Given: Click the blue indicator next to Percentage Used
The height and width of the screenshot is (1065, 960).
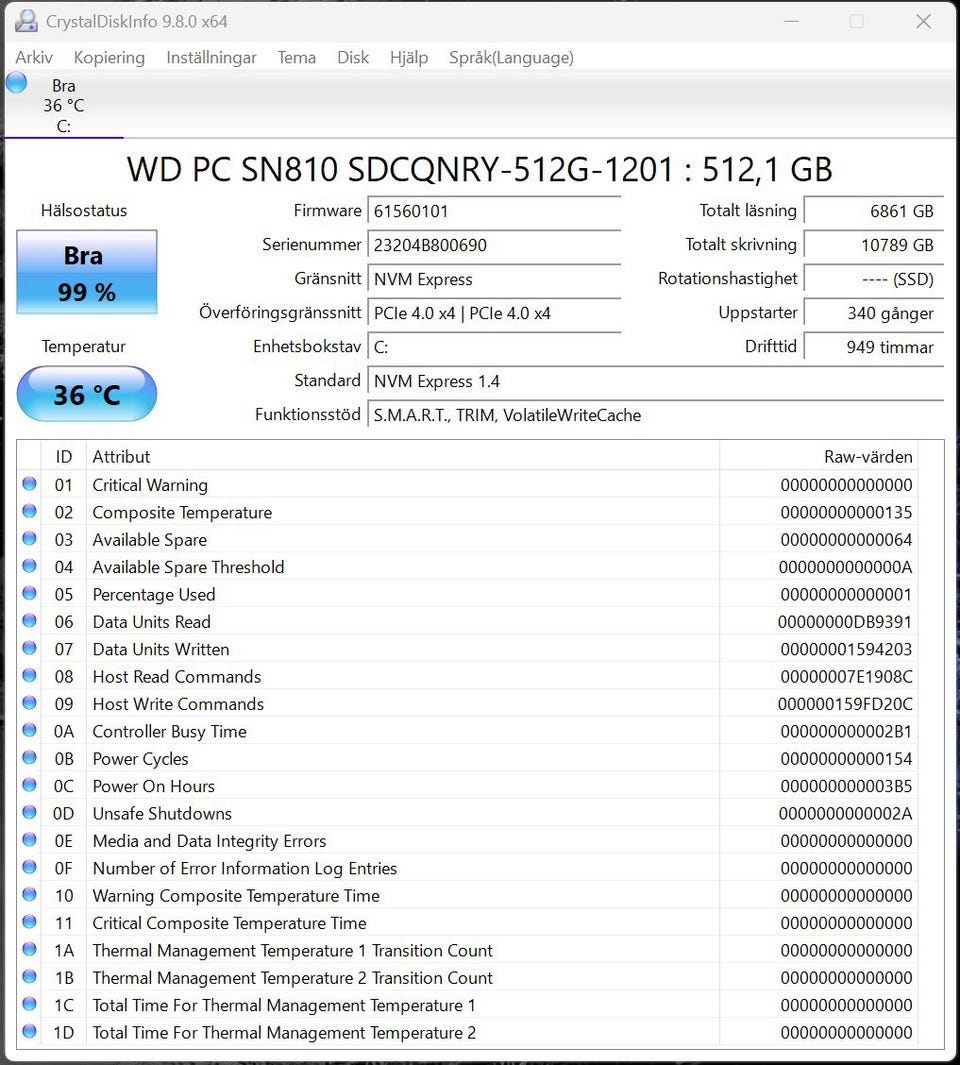Looking at the screenshot, I should 29,594.
